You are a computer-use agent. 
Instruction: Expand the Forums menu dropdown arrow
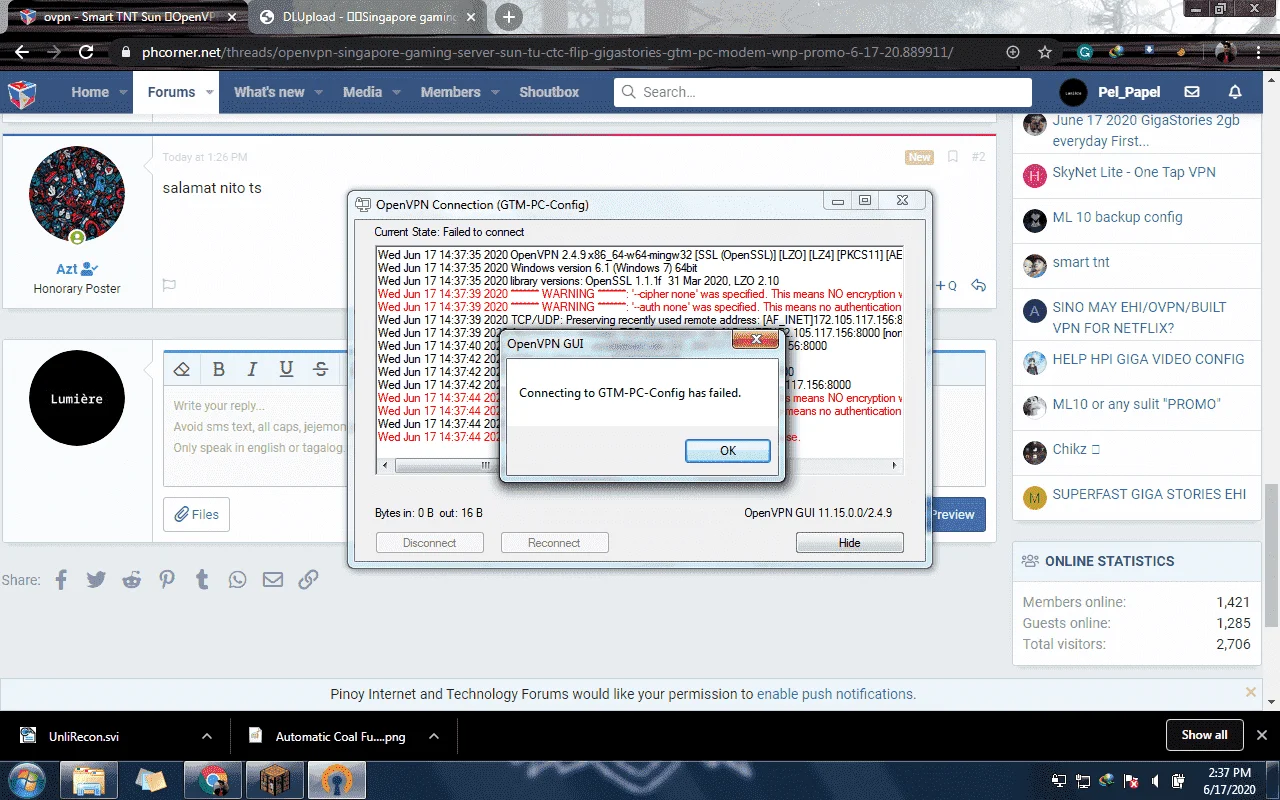[210, 92]
